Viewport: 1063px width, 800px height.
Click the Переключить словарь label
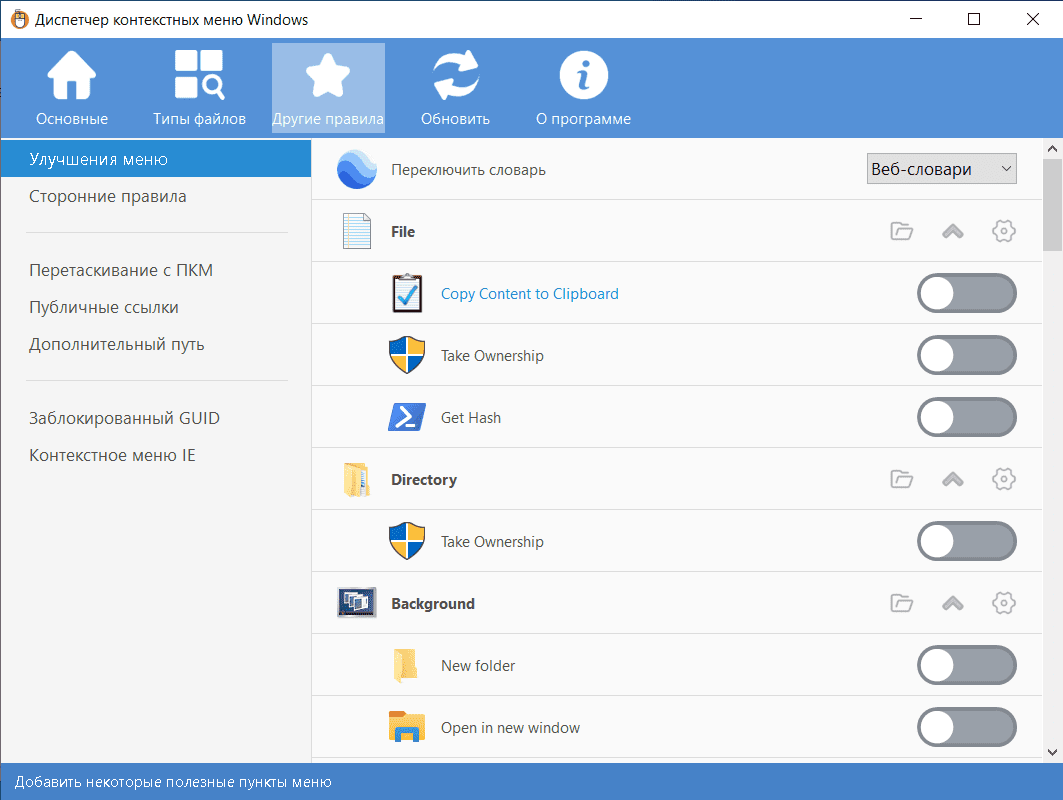(x=468, y=169)
